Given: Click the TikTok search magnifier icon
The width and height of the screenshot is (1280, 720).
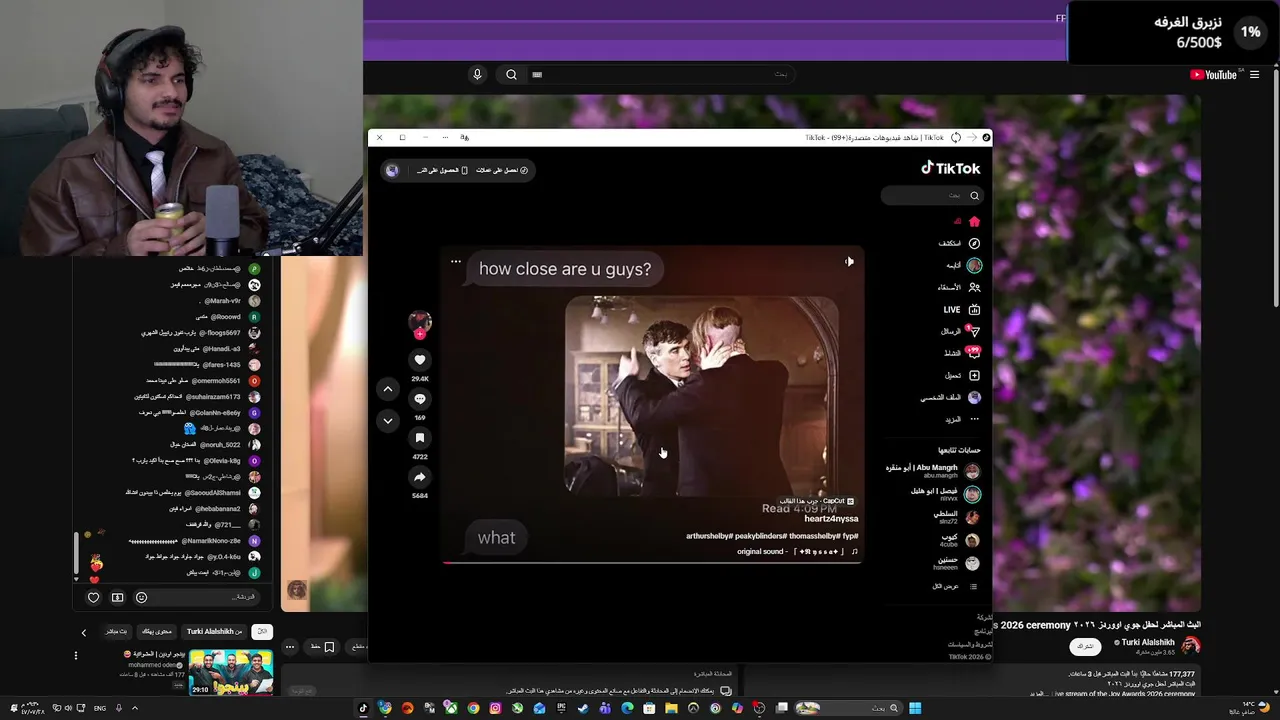Looking at the screenshot, I should click(x=975, y=195).
